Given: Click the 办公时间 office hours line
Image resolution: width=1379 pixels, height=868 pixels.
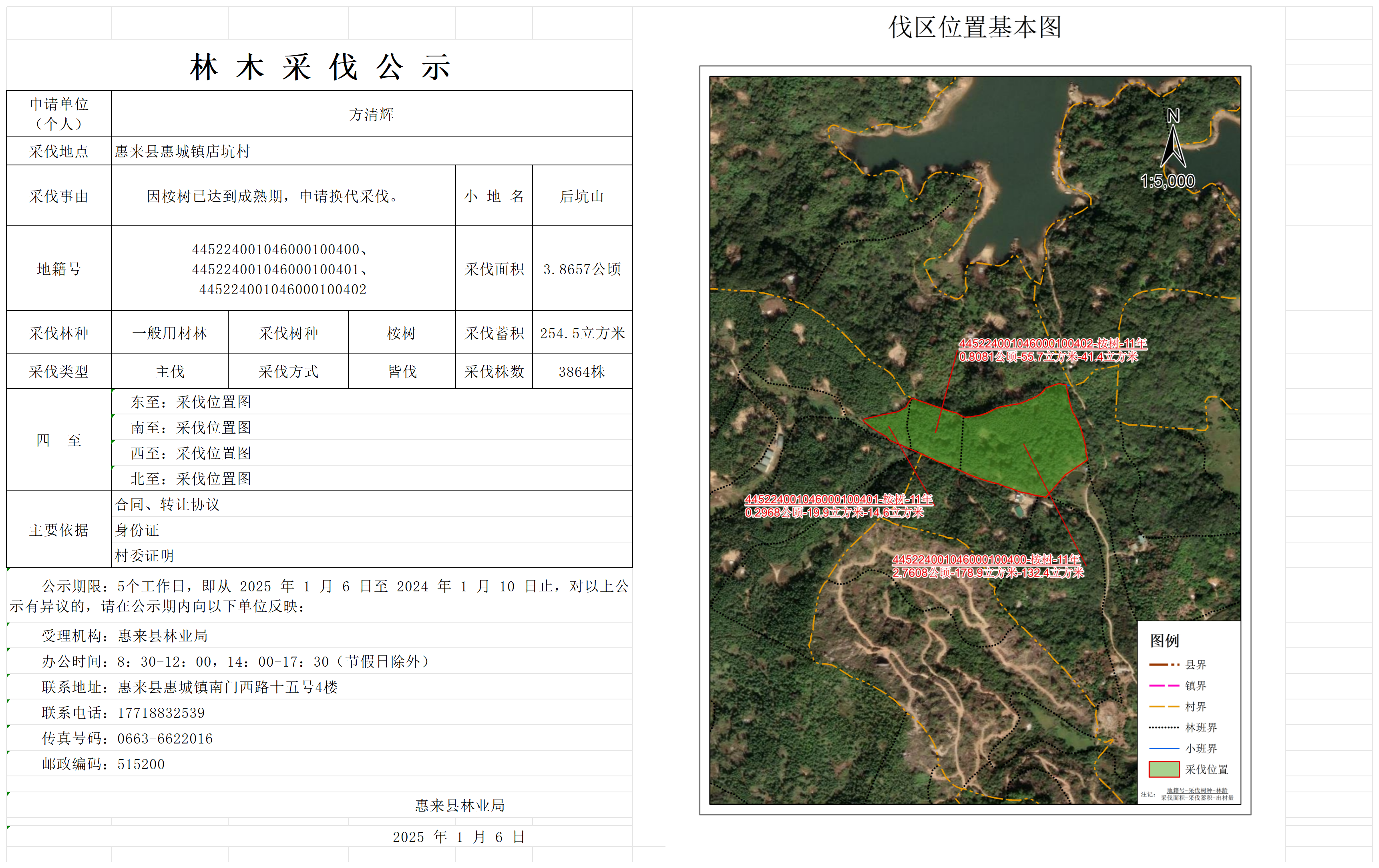Looking at the screenshot, I should (x=235, y=661).
